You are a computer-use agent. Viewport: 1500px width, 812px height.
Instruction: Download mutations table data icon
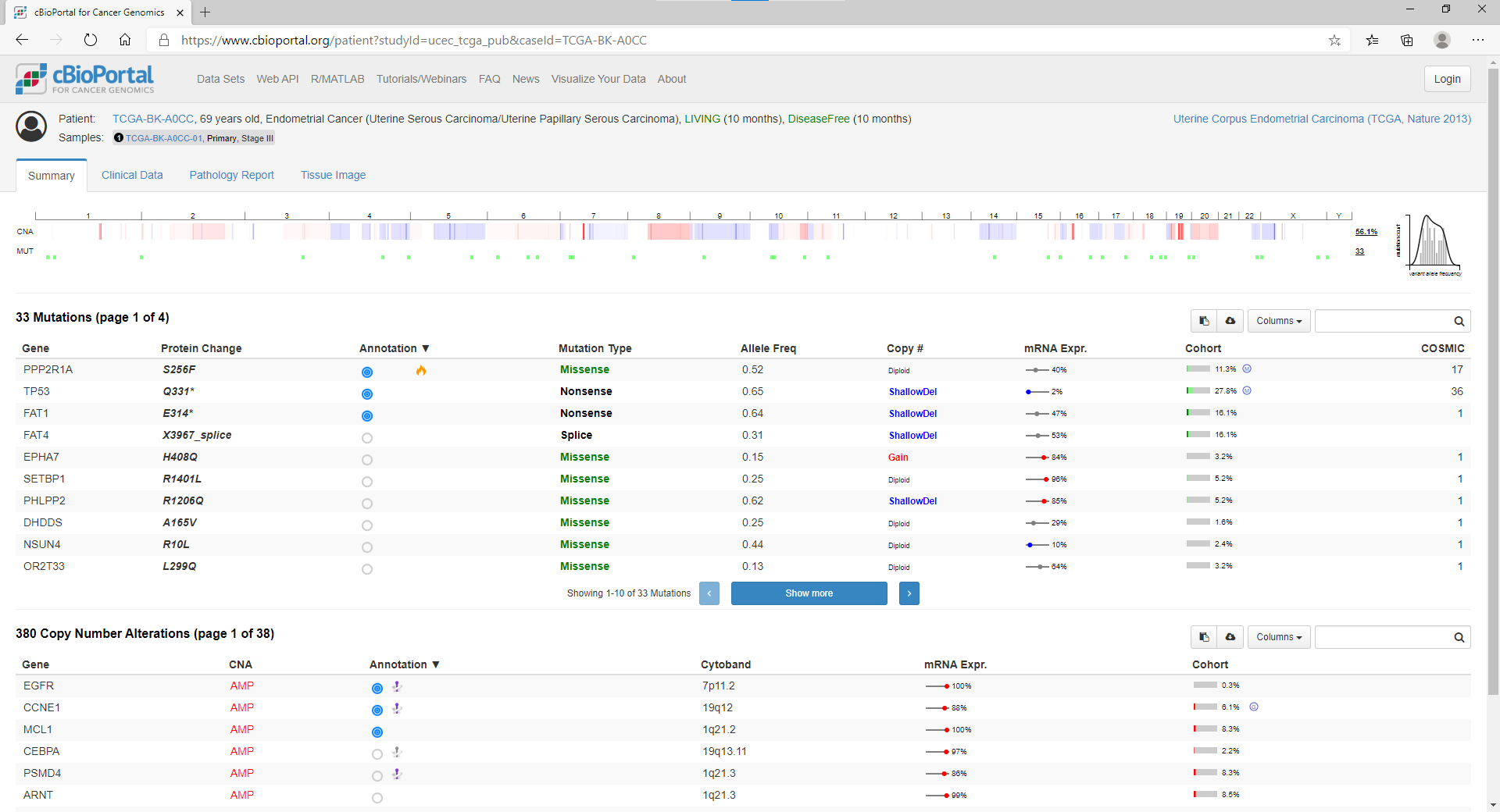tap(1230, 321)
